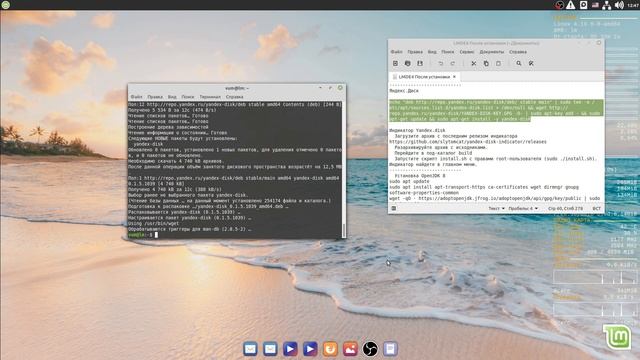Click the Стр 60, Столб 278 cursor position text
The width and height of the screenshot is (640, 360).
click(x=565, y=208)
